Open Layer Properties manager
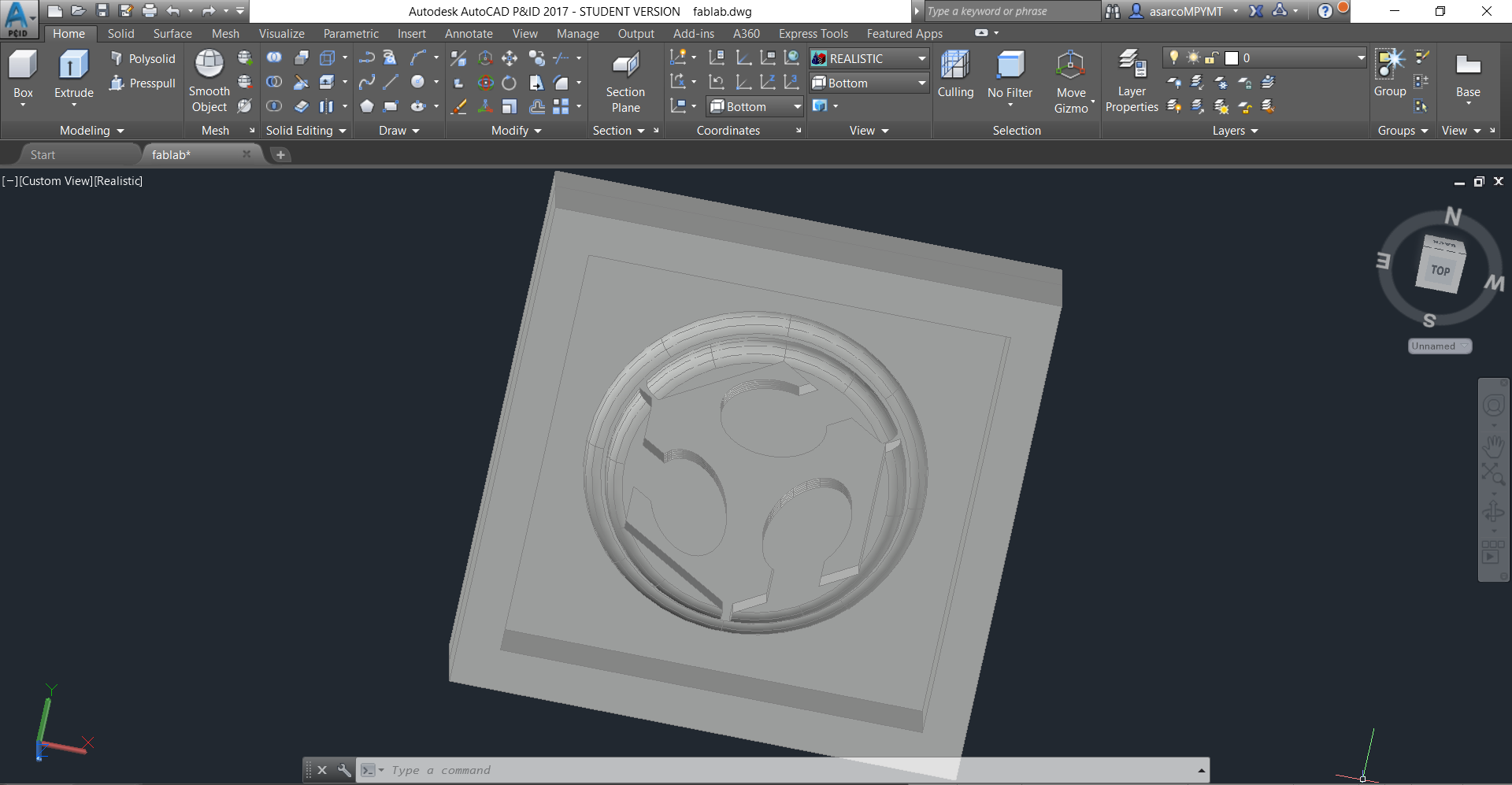This screenshot has width=1512, height=785. pyautogui.click(x=1132, y=81)
